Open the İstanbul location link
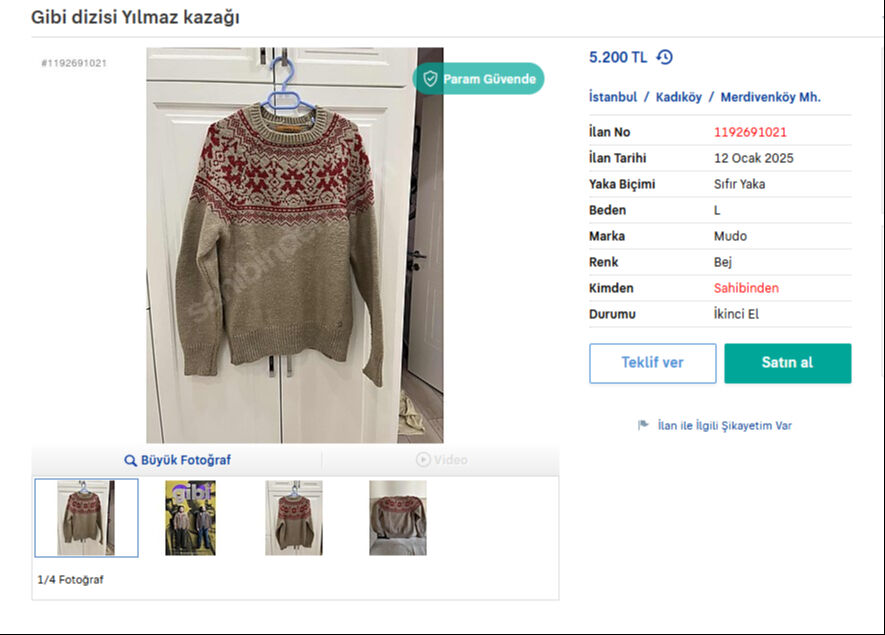Viewport: 885px width, 635px height. [613, 97]
